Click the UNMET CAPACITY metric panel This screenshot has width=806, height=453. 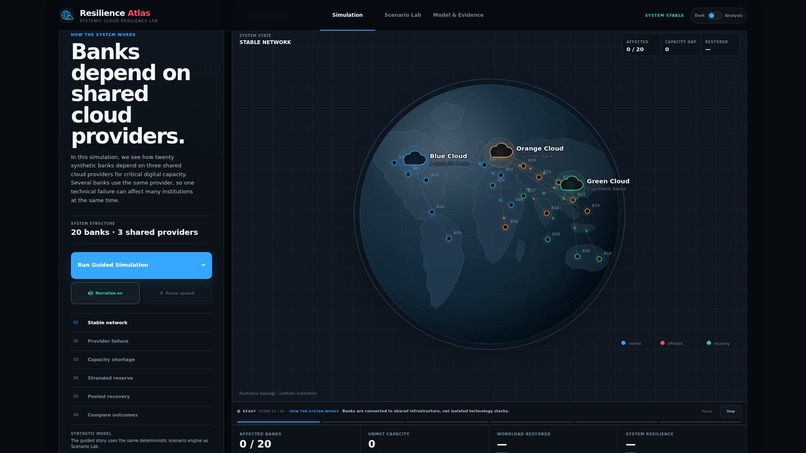click(425, 440)
